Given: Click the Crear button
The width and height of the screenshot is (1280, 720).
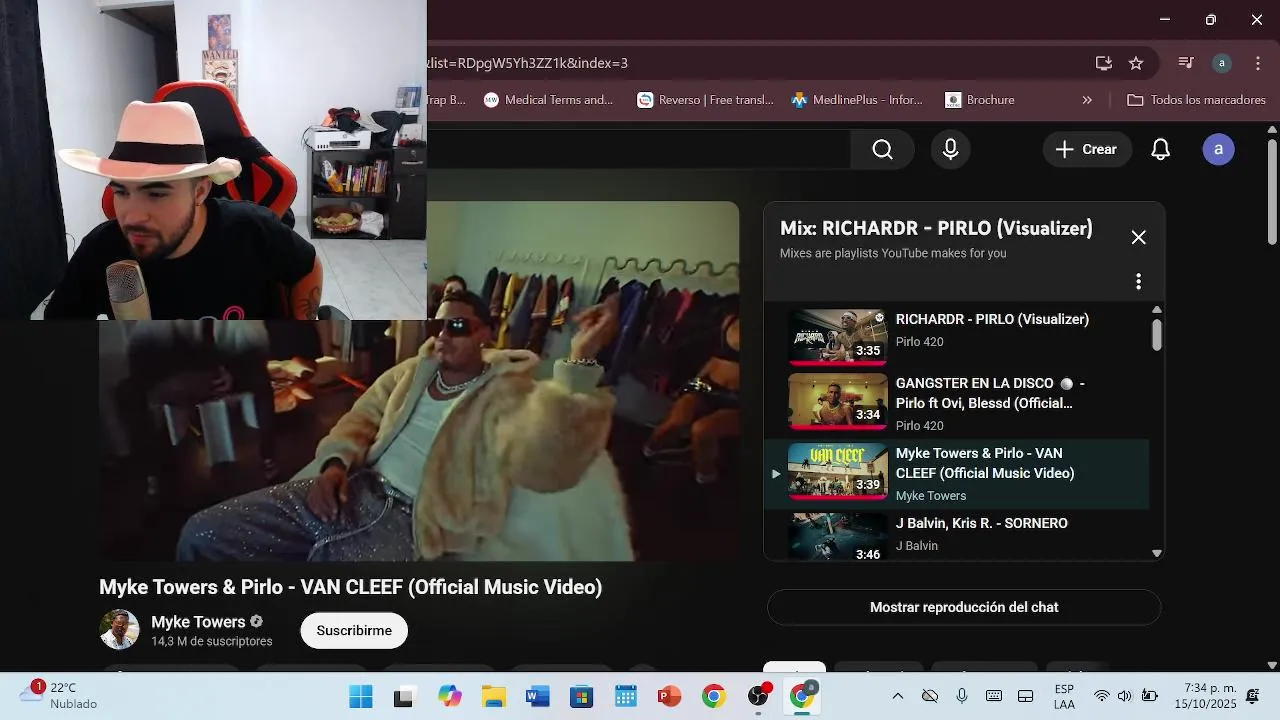Looking at the screenshot, I should coord(1087,149).
